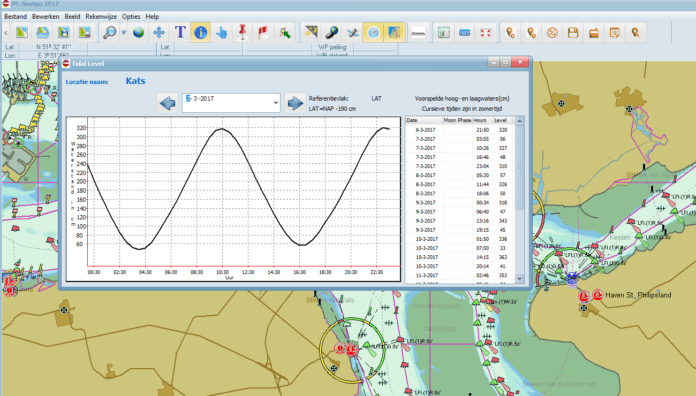Select the blue T text tool
The image size is (696, 396).
tap(180, 32)
